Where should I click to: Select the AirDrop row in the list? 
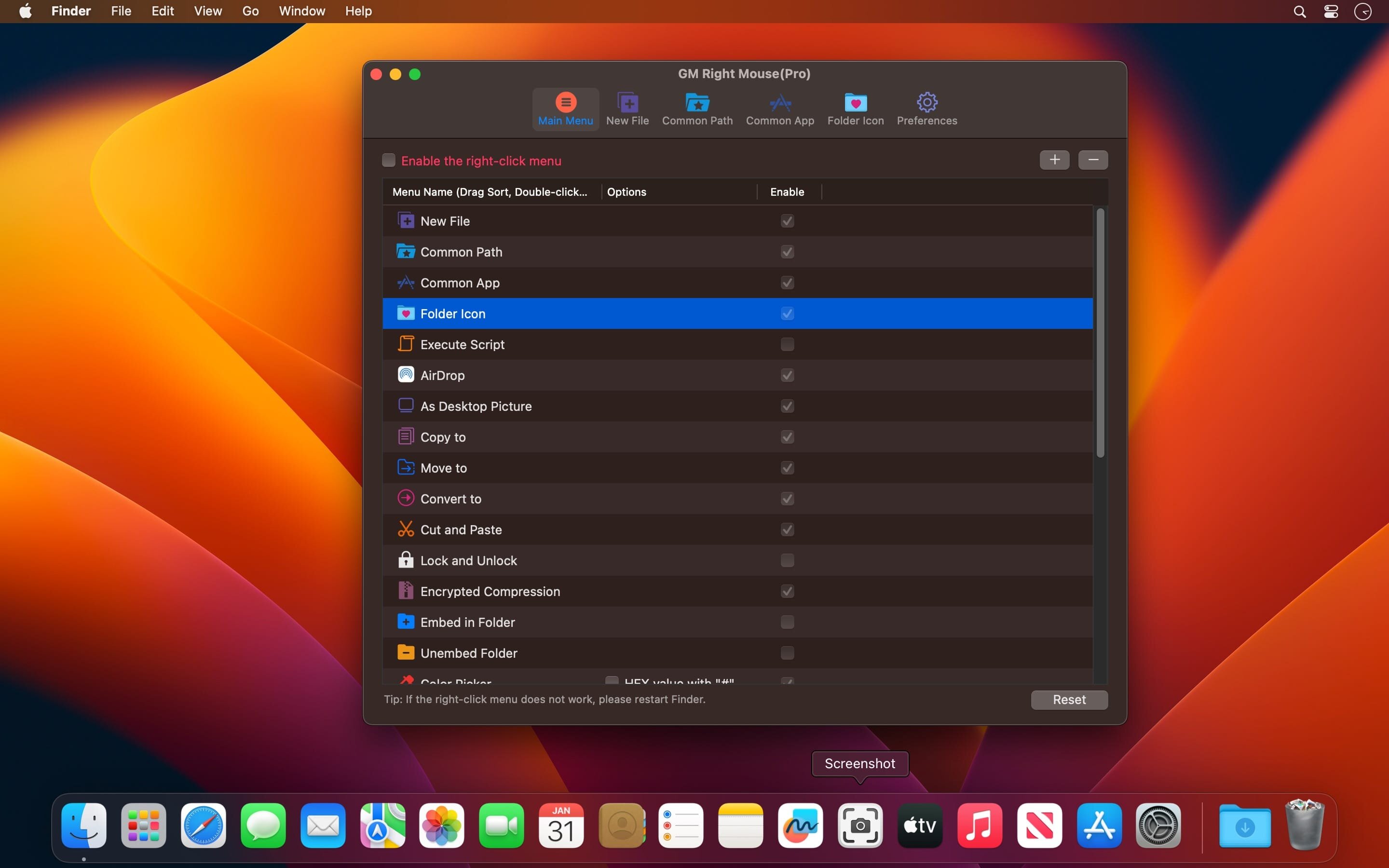tap(574, 375)
